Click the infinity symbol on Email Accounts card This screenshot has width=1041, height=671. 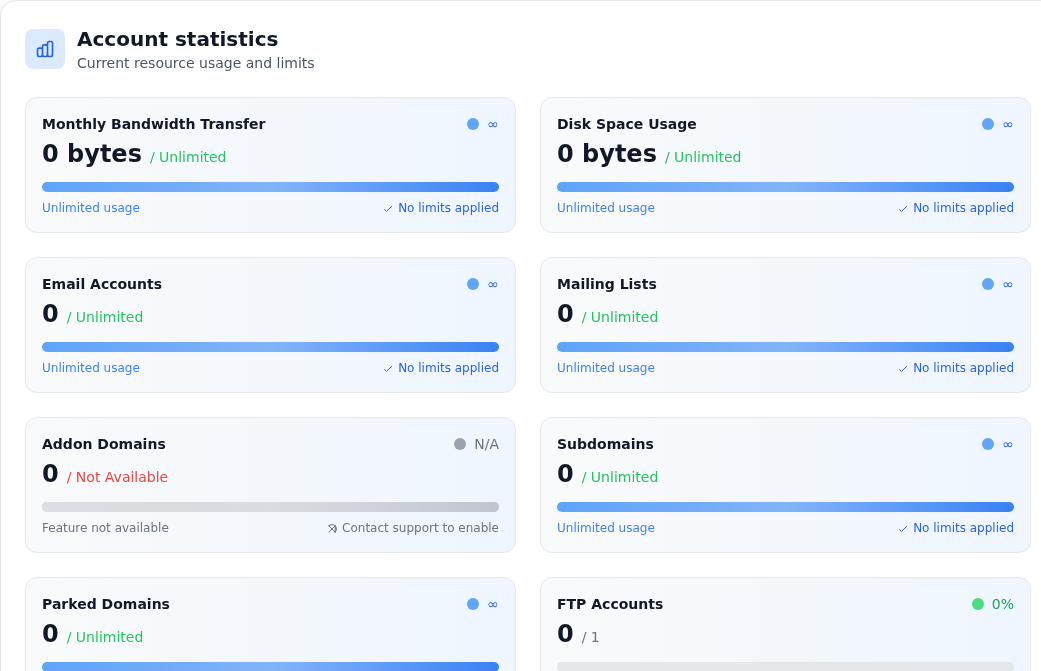493,284
